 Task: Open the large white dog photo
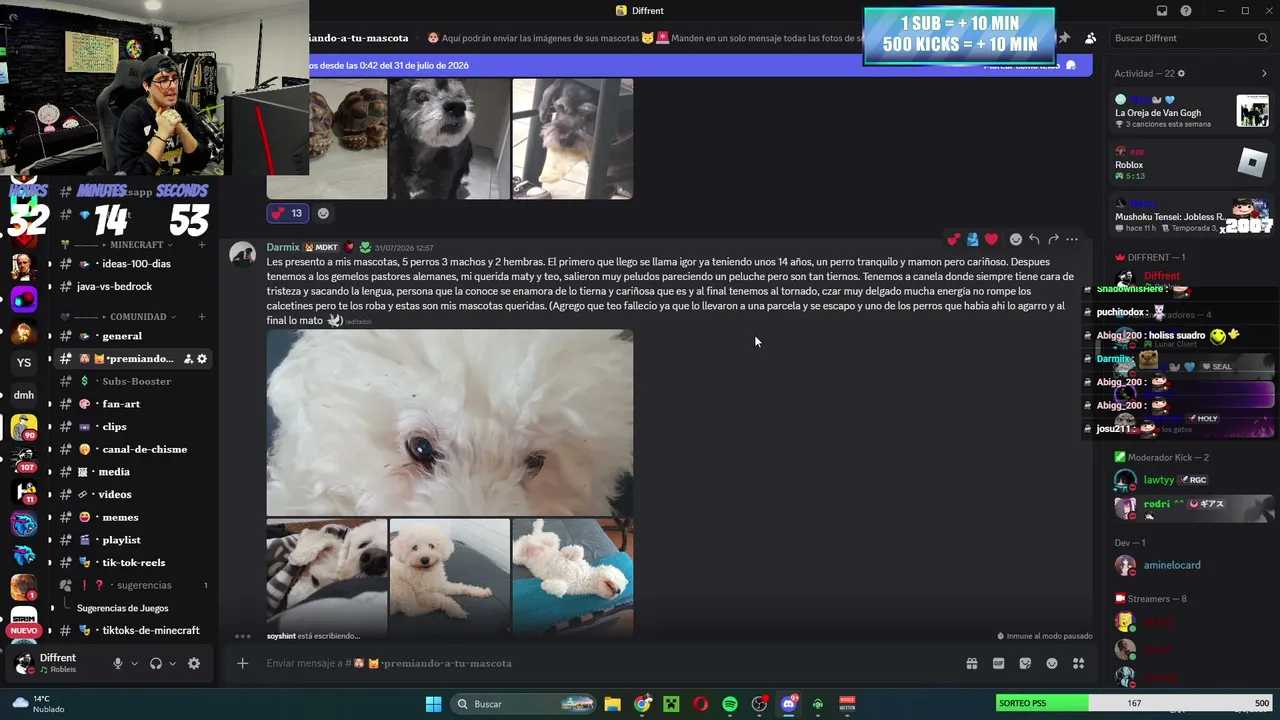click(450, 423)
